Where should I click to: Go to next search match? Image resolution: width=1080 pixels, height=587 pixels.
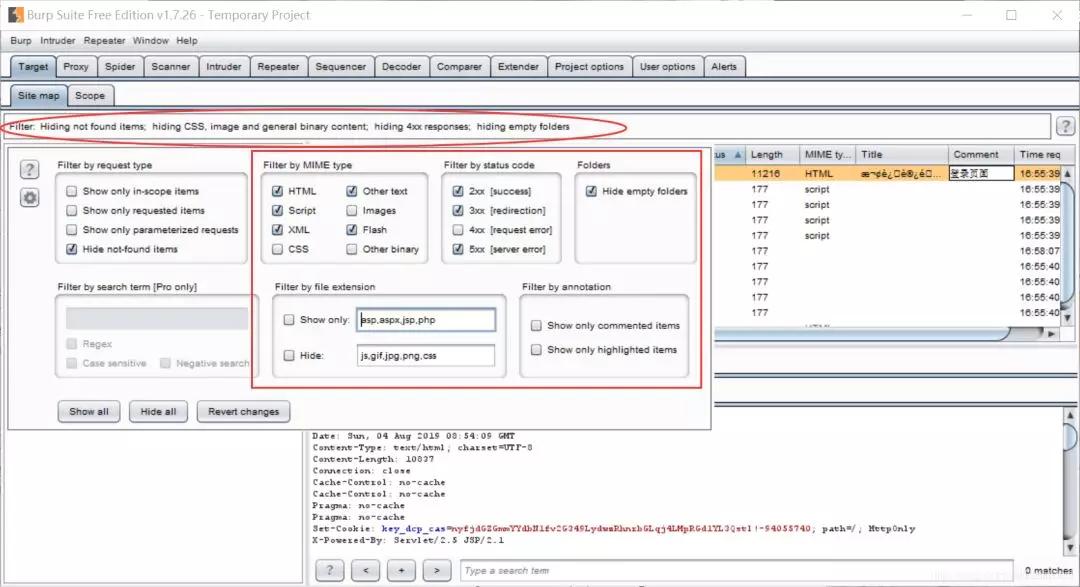click(436, 570)
